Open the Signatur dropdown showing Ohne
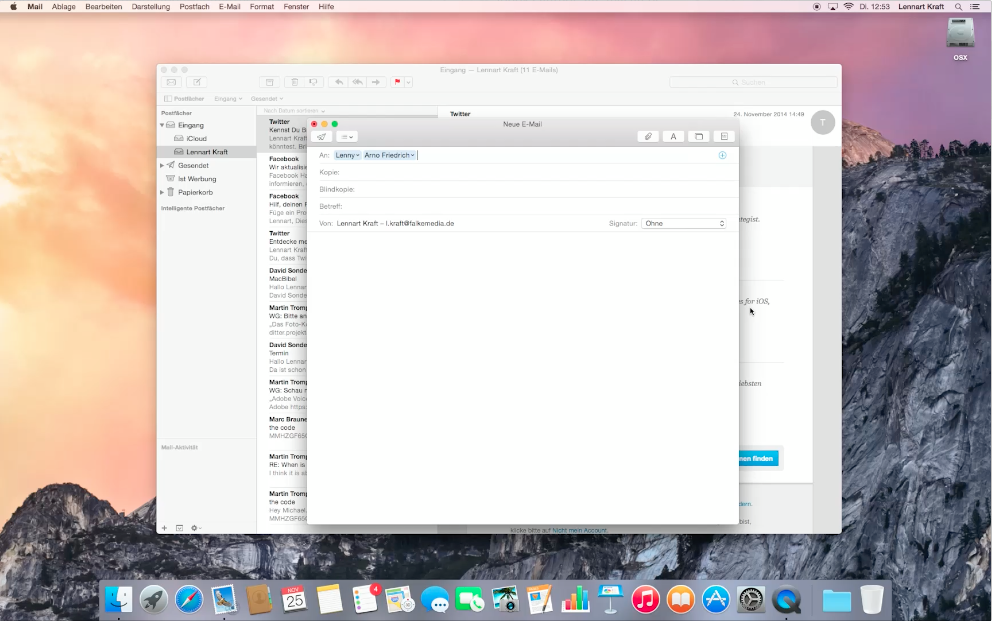 click(x=683, y=223)
